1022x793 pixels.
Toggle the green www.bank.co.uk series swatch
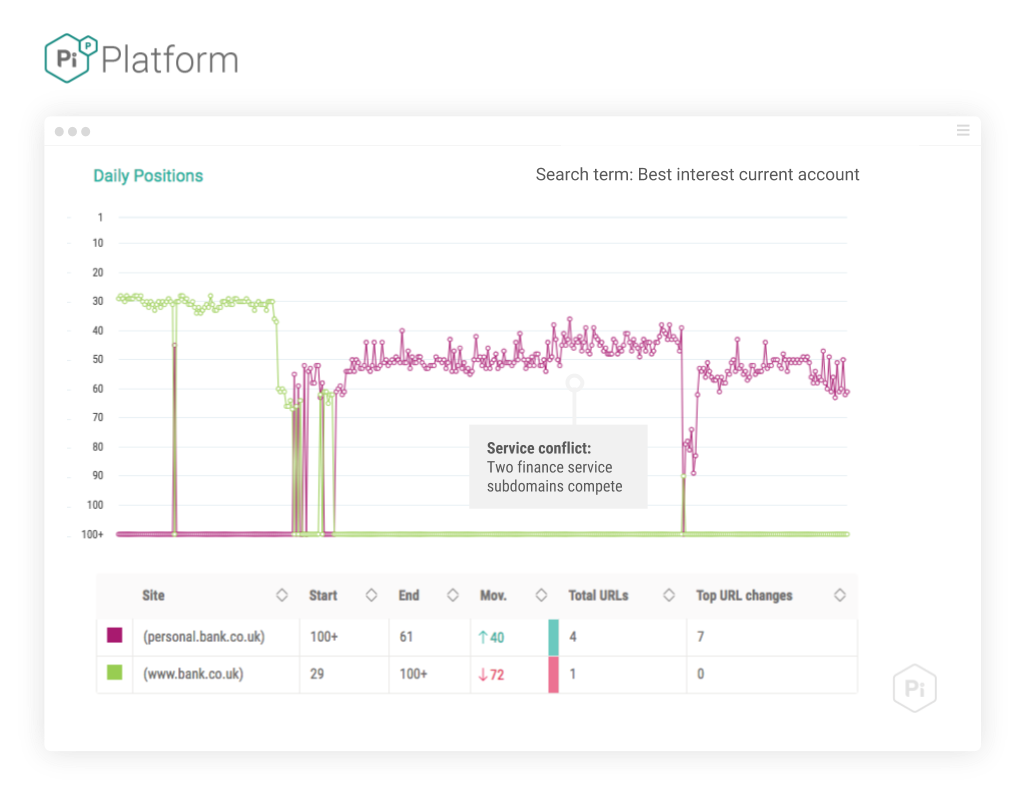[x=115, y=672]
